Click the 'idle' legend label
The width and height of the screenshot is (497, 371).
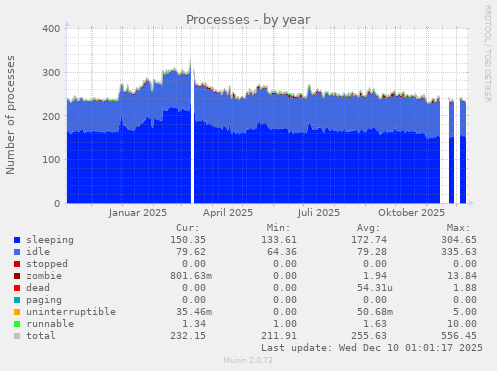tap(38, 252)
